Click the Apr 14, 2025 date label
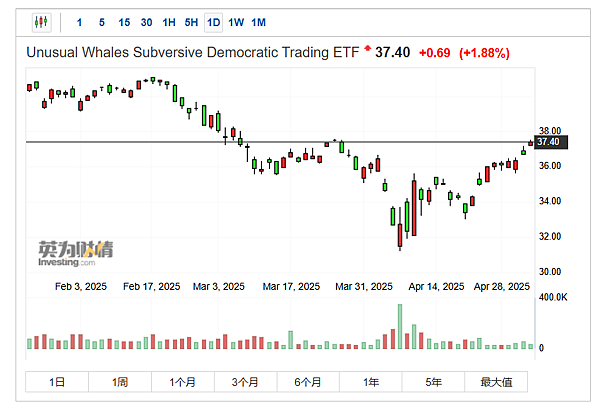 [x=436, y=286]
